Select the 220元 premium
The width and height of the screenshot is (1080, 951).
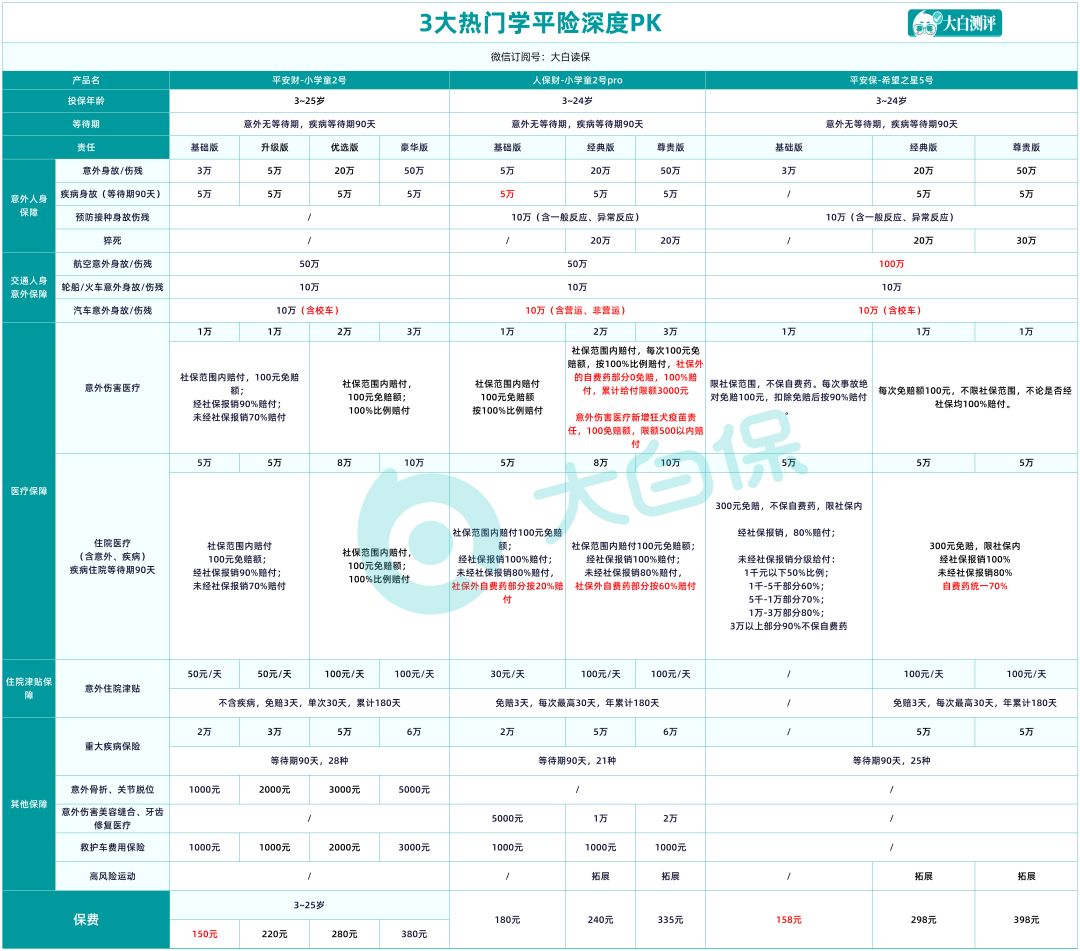[274, 934]
